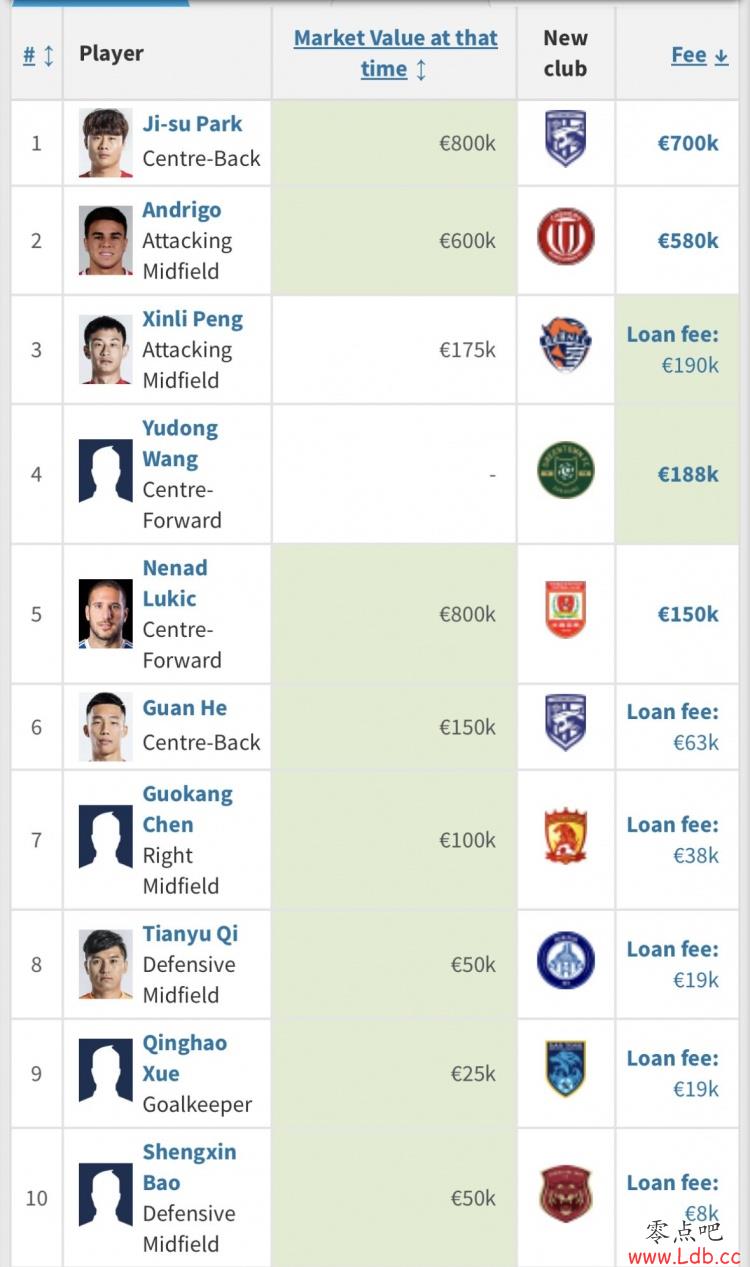
Task: Open the club crest in Xinli Peng's row
Action: click(x=566, y=345)
